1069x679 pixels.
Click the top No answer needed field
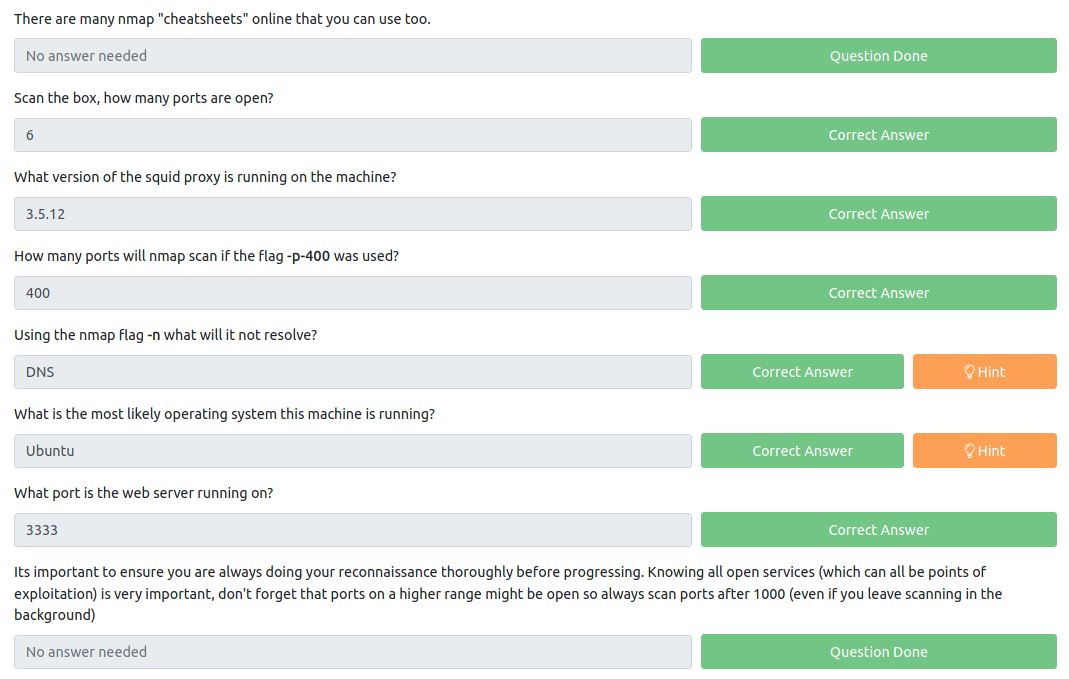pos(352,56)
